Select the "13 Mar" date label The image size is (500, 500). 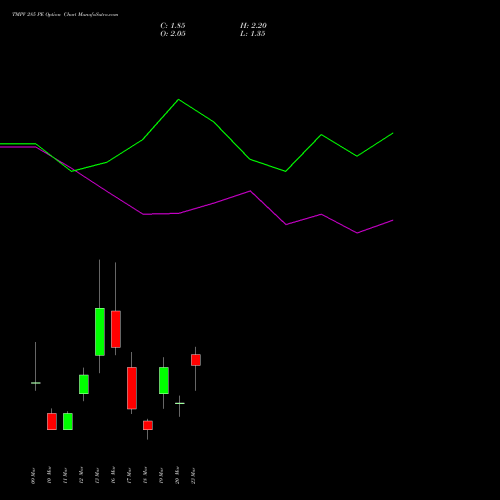[x=97, y=476]
